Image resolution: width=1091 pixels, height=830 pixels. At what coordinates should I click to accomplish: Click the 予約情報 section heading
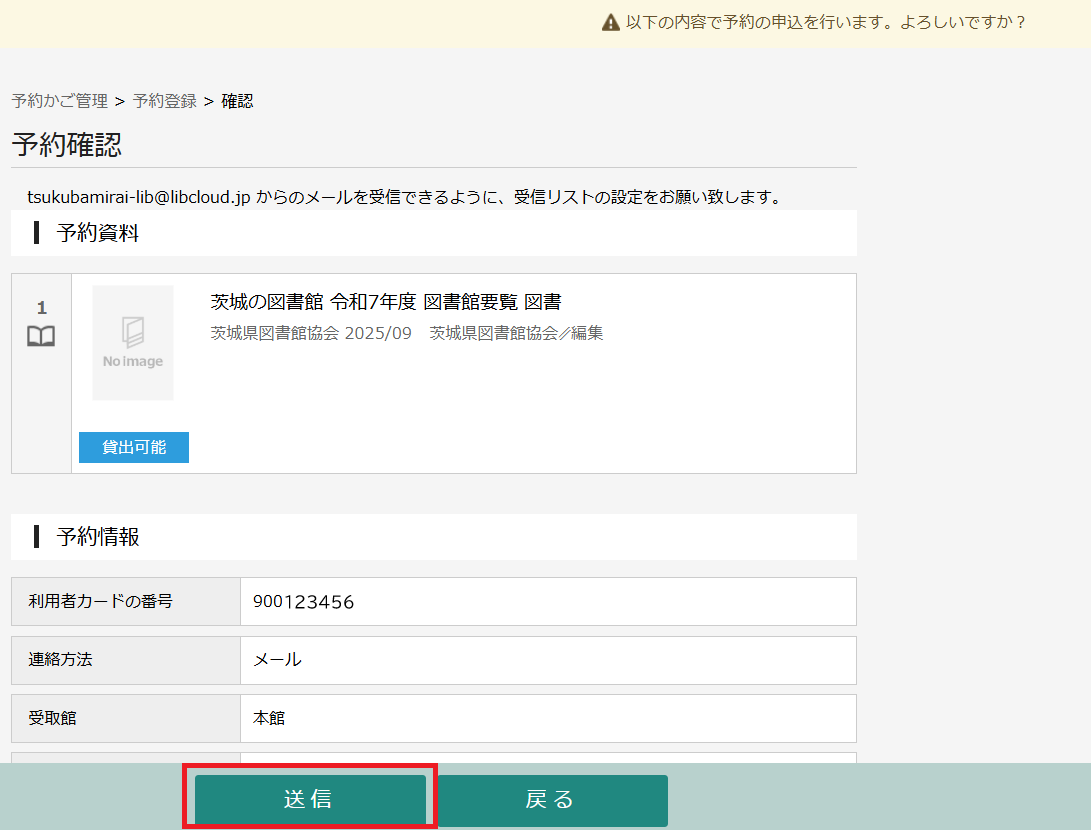tap(97, 537)
